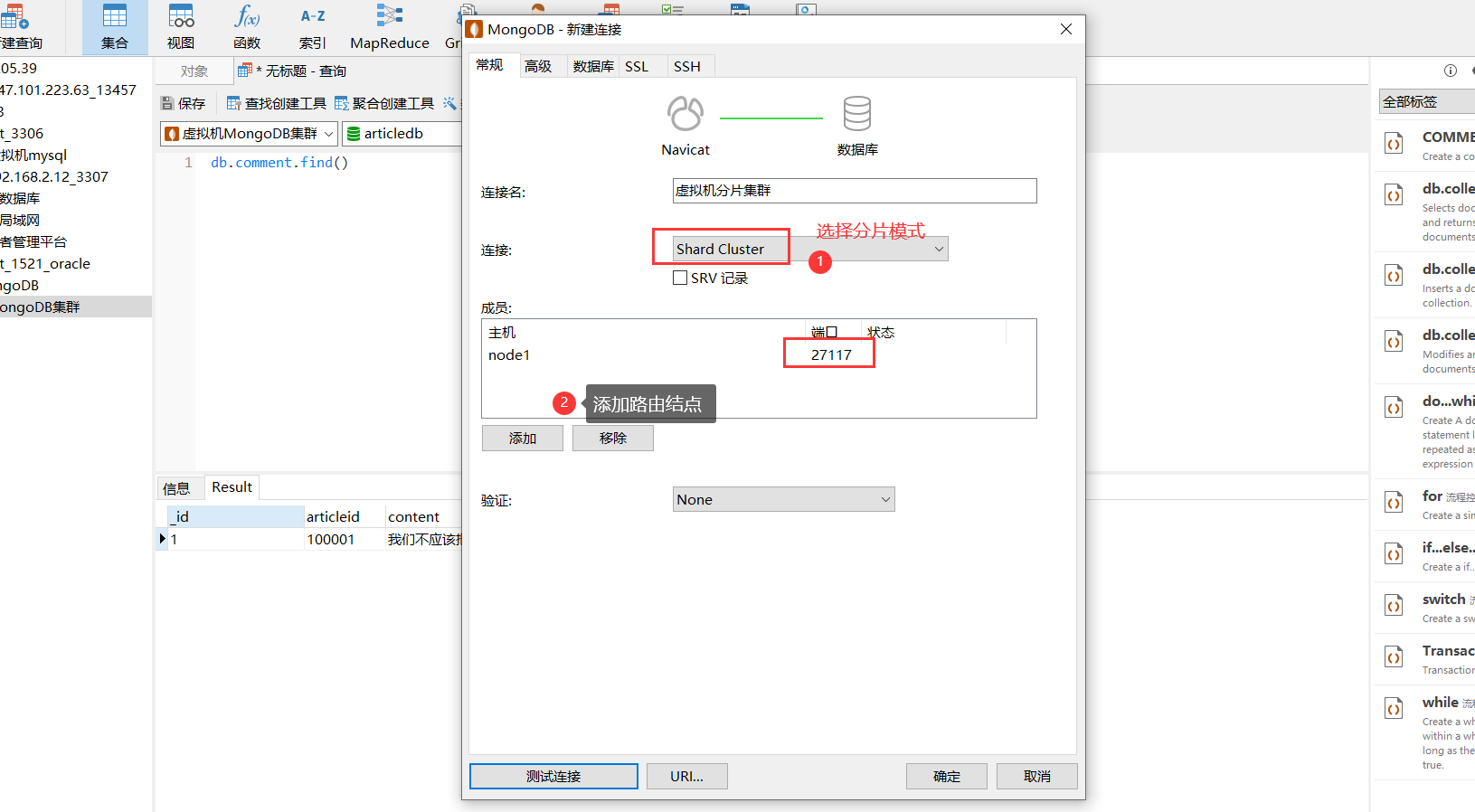
Task: Select the while snippet icon
Action: (x=1395, y=708)
